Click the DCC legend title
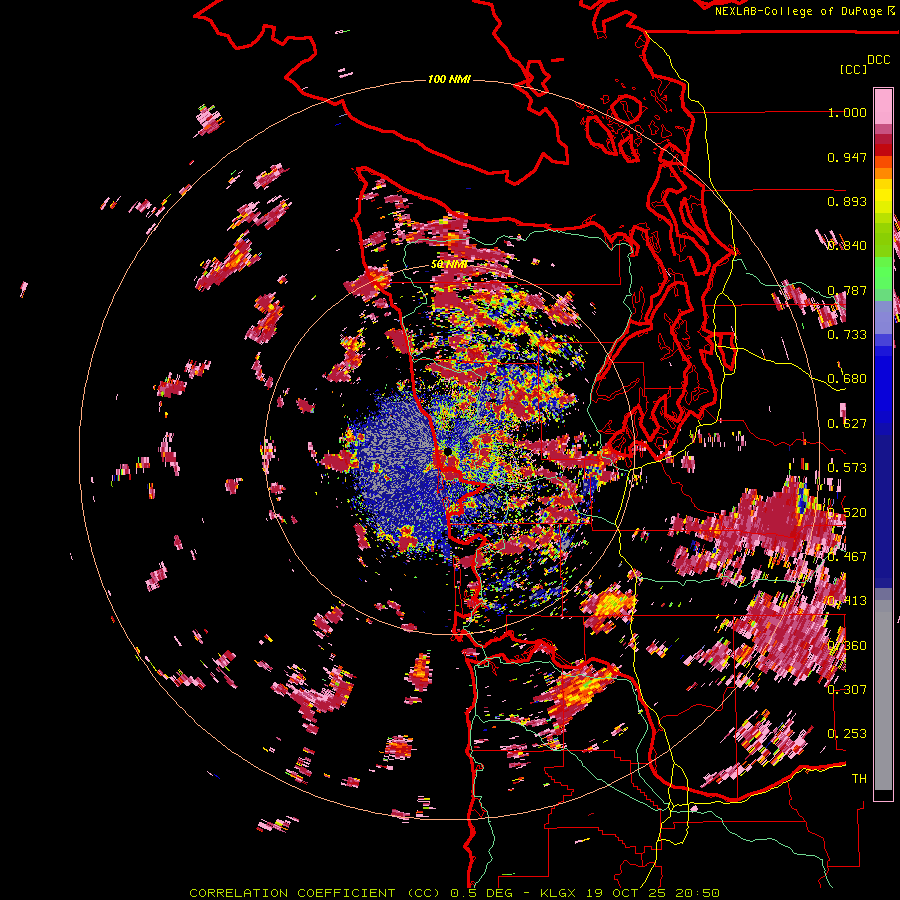 pyautogui.click(x=879, y=60)
